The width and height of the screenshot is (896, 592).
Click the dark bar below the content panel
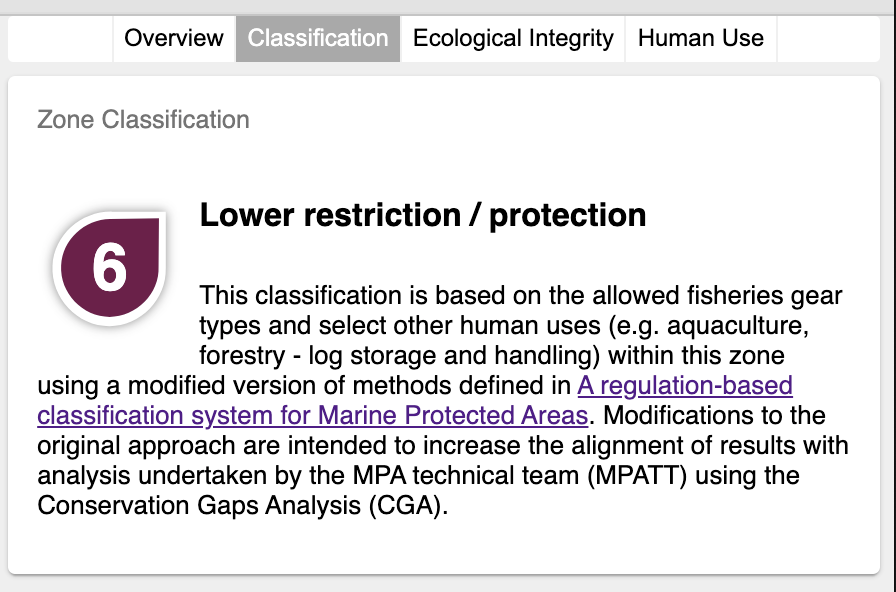click(x=448, y=584)
